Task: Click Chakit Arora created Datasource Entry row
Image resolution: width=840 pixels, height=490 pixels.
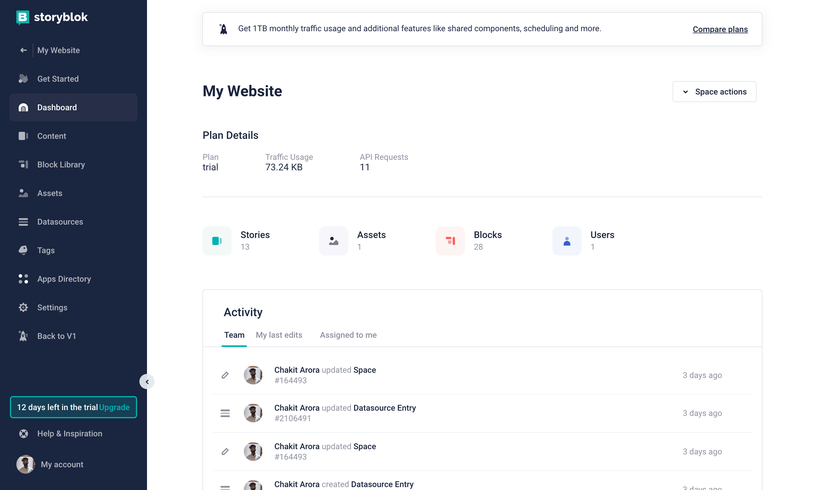Action: (x=482, y=482)
